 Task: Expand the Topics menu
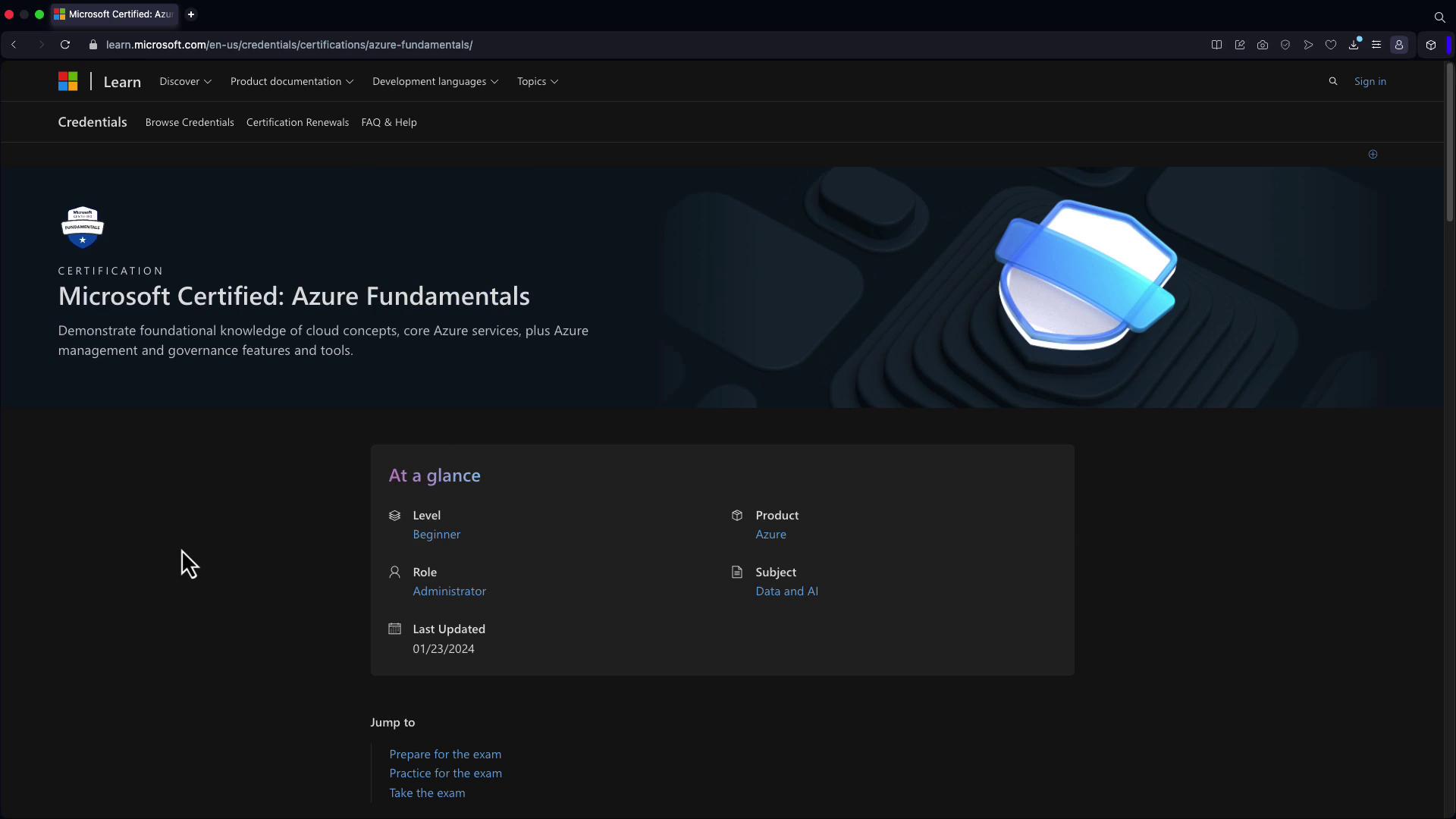click(x=537, y=81)
